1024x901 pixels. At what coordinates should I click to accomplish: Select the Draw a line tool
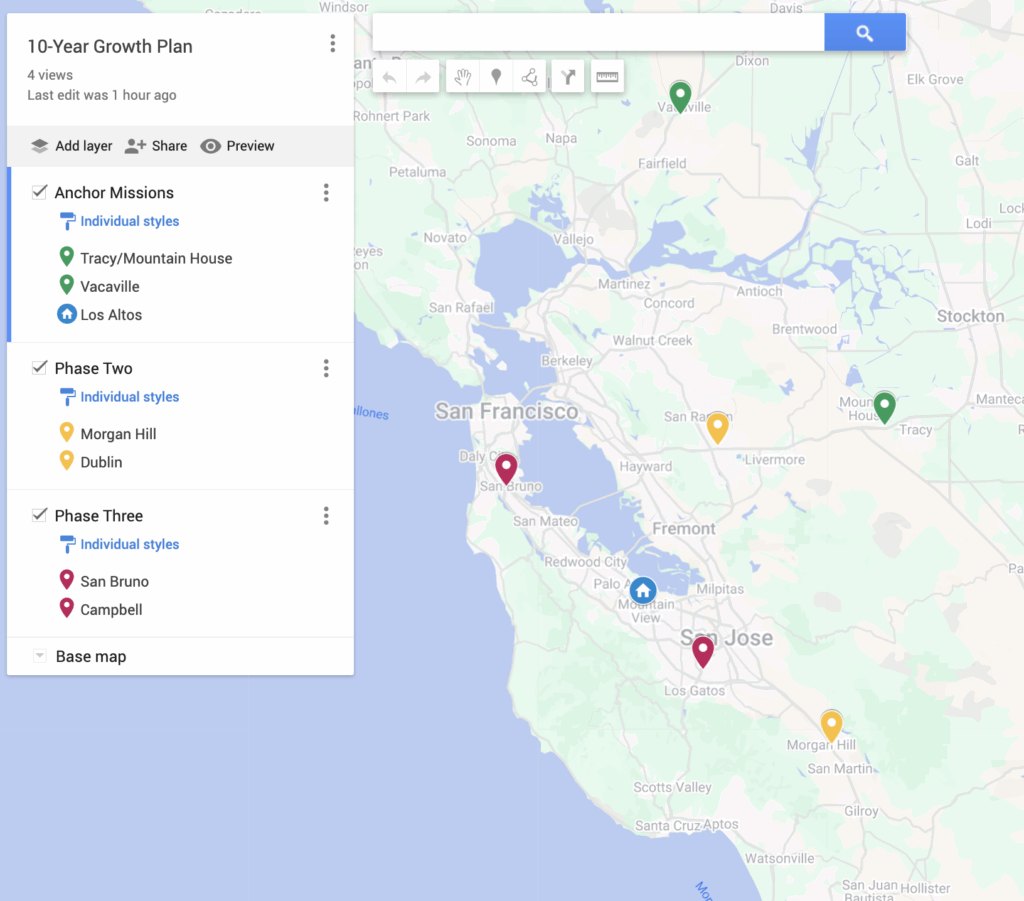tap(529, 77)
